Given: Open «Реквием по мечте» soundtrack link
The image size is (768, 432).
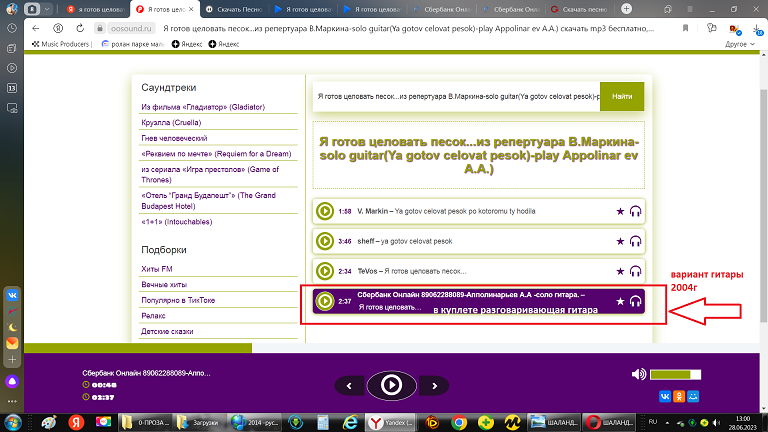Looking at the screenshot, I should (x=216, y=154).
